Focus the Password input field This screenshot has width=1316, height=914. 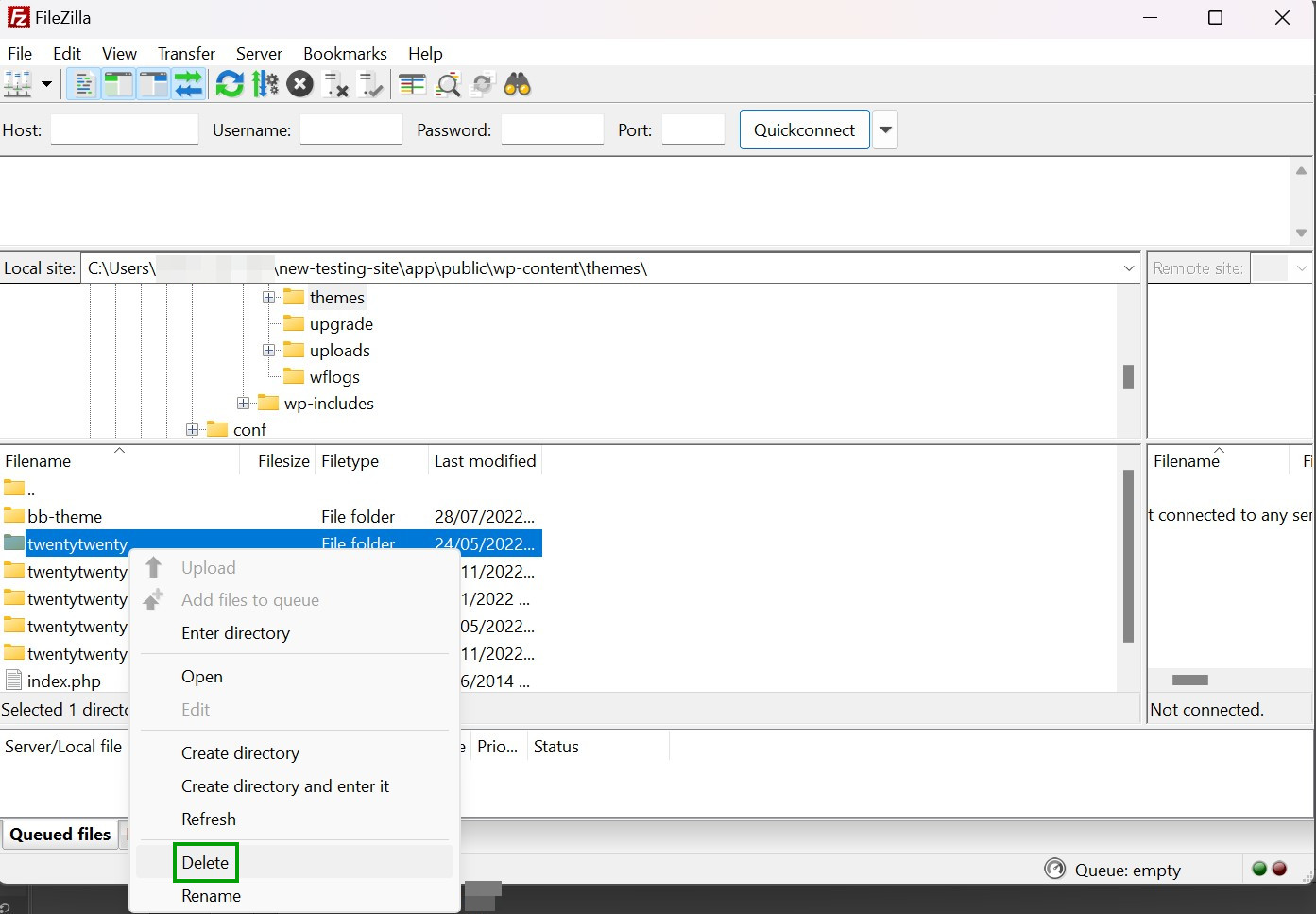click(553, 129)
